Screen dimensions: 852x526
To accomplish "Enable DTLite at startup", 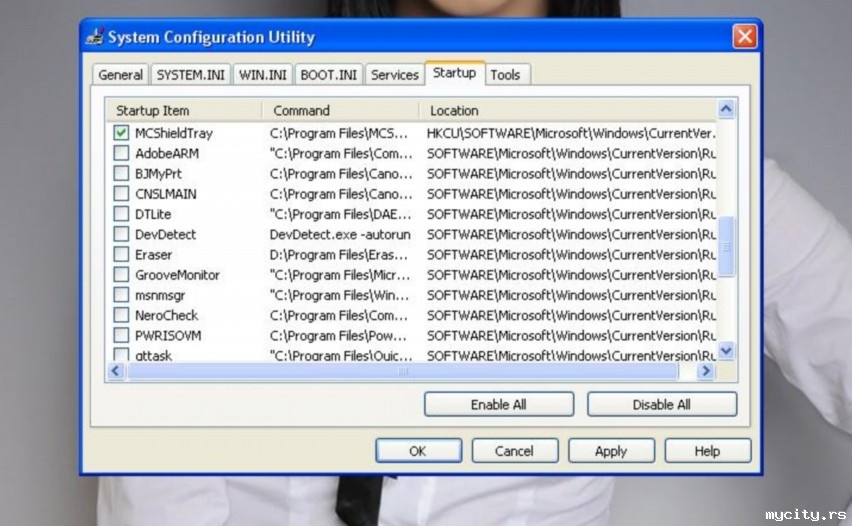I will [x=121, y=214].
